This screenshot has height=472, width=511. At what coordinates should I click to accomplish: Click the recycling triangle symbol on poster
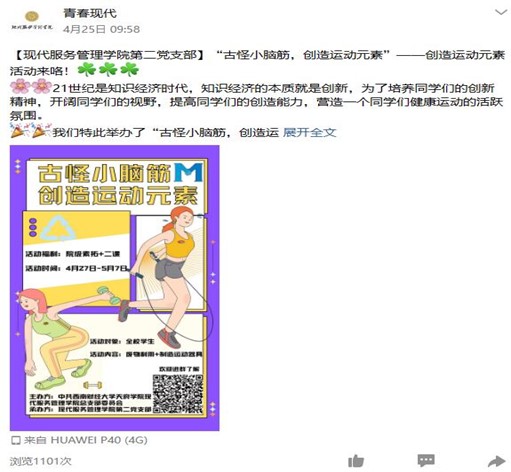click(58, 228)
